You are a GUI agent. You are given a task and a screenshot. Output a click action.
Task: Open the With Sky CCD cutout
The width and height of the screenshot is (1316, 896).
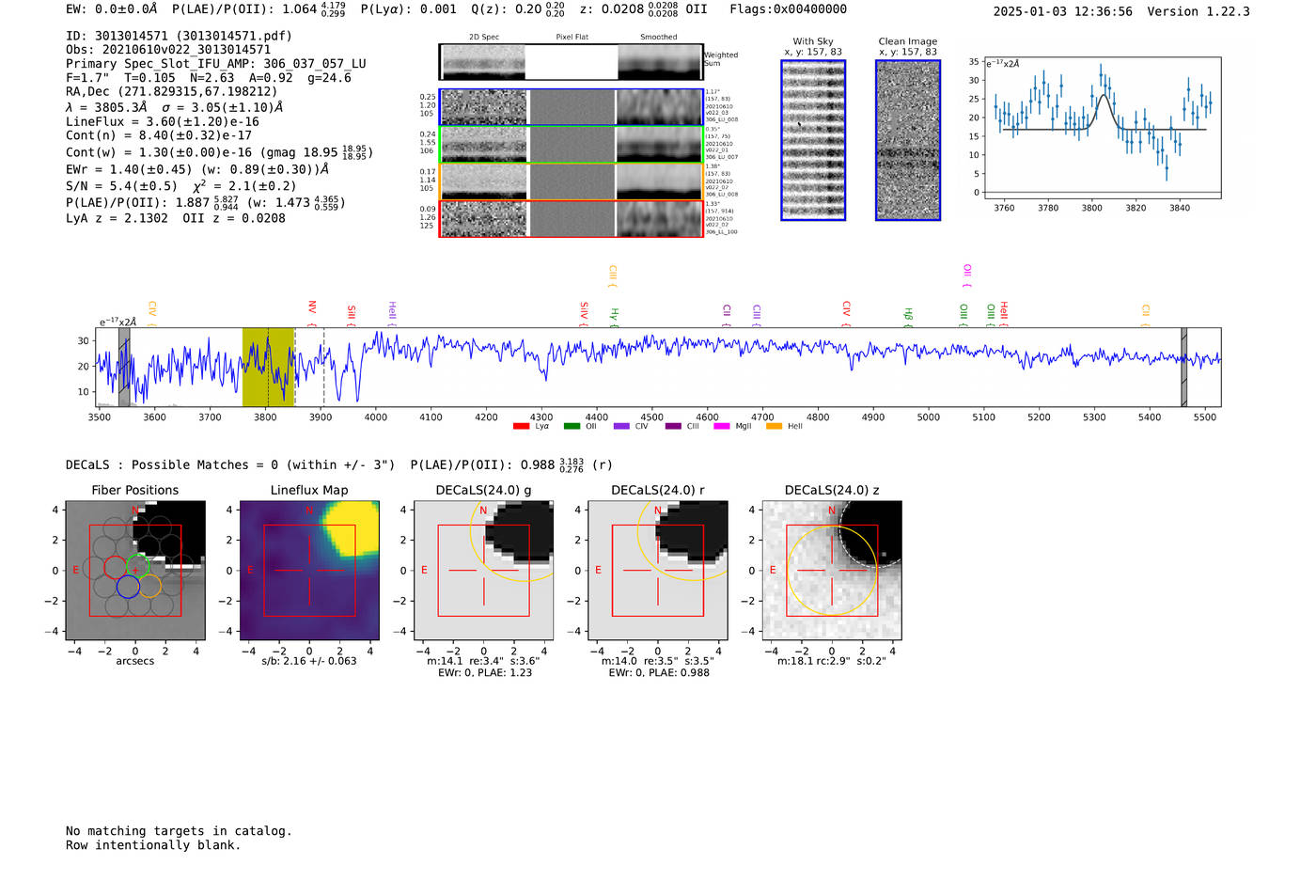(813, 140)
